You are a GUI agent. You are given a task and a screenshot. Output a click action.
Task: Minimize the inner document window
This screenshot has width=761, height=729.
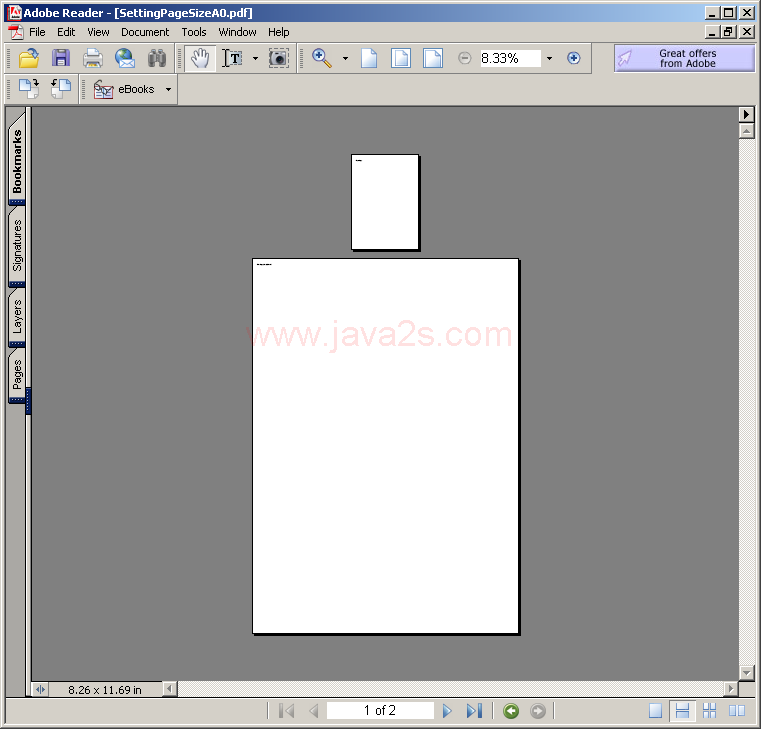(x=712, y=32)
